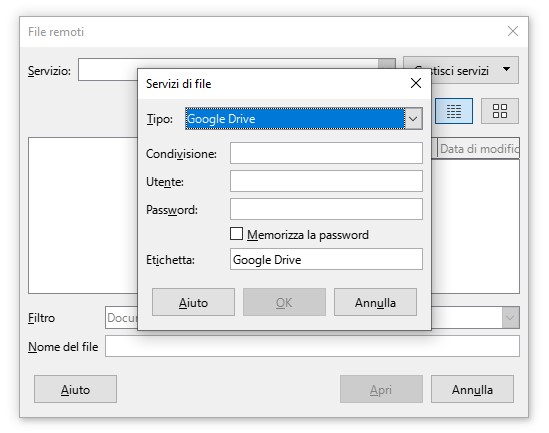
Task: Click Aiuto button in File remoti window
Action: point(75,389)
